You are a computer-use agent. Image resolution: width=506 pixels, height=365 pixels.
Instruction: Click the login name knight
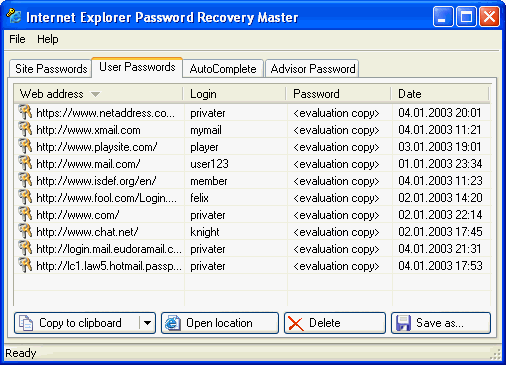click(205, 232)
